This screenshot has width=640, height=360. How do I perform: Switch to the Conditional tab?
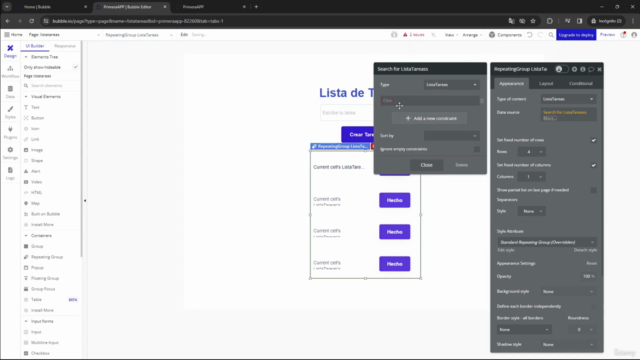coord(580,83)
